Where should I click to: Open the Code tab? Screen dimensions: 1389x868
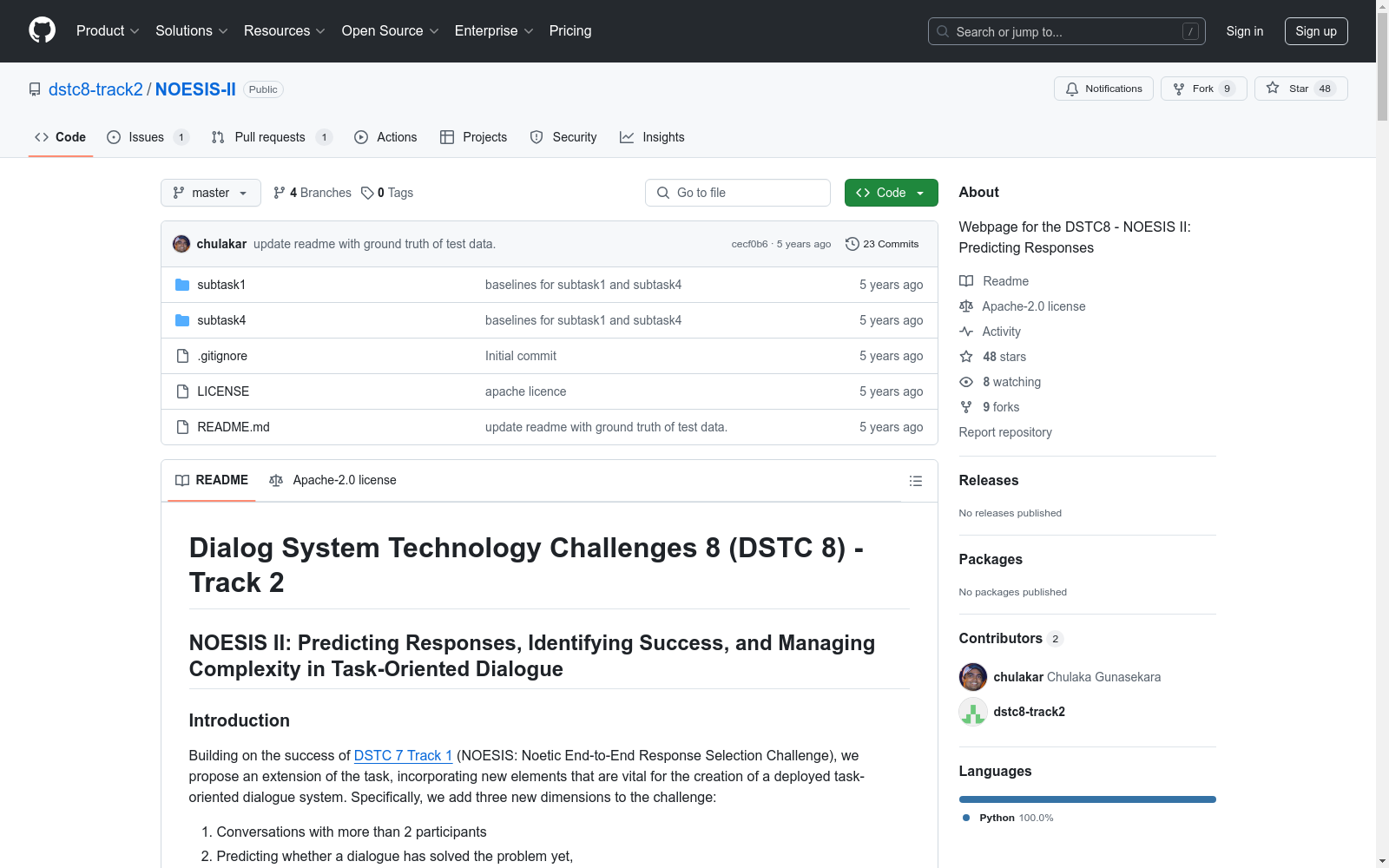tap(61, 137)
